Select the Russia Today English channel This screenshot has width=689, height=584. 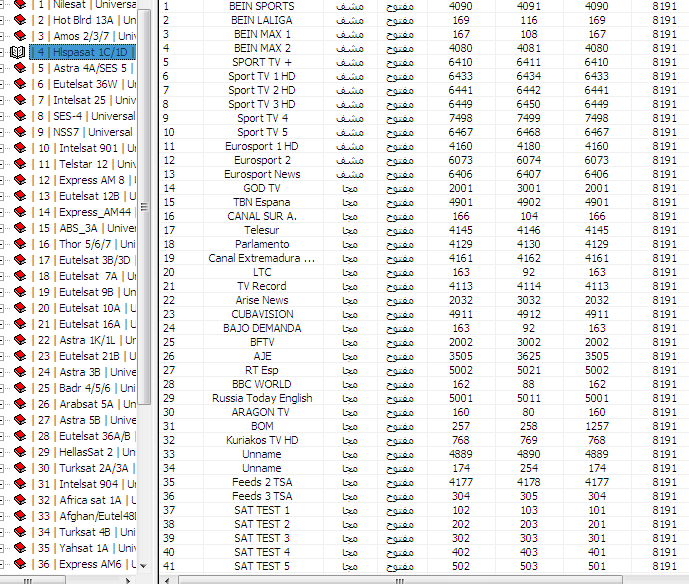click(262, 398)
